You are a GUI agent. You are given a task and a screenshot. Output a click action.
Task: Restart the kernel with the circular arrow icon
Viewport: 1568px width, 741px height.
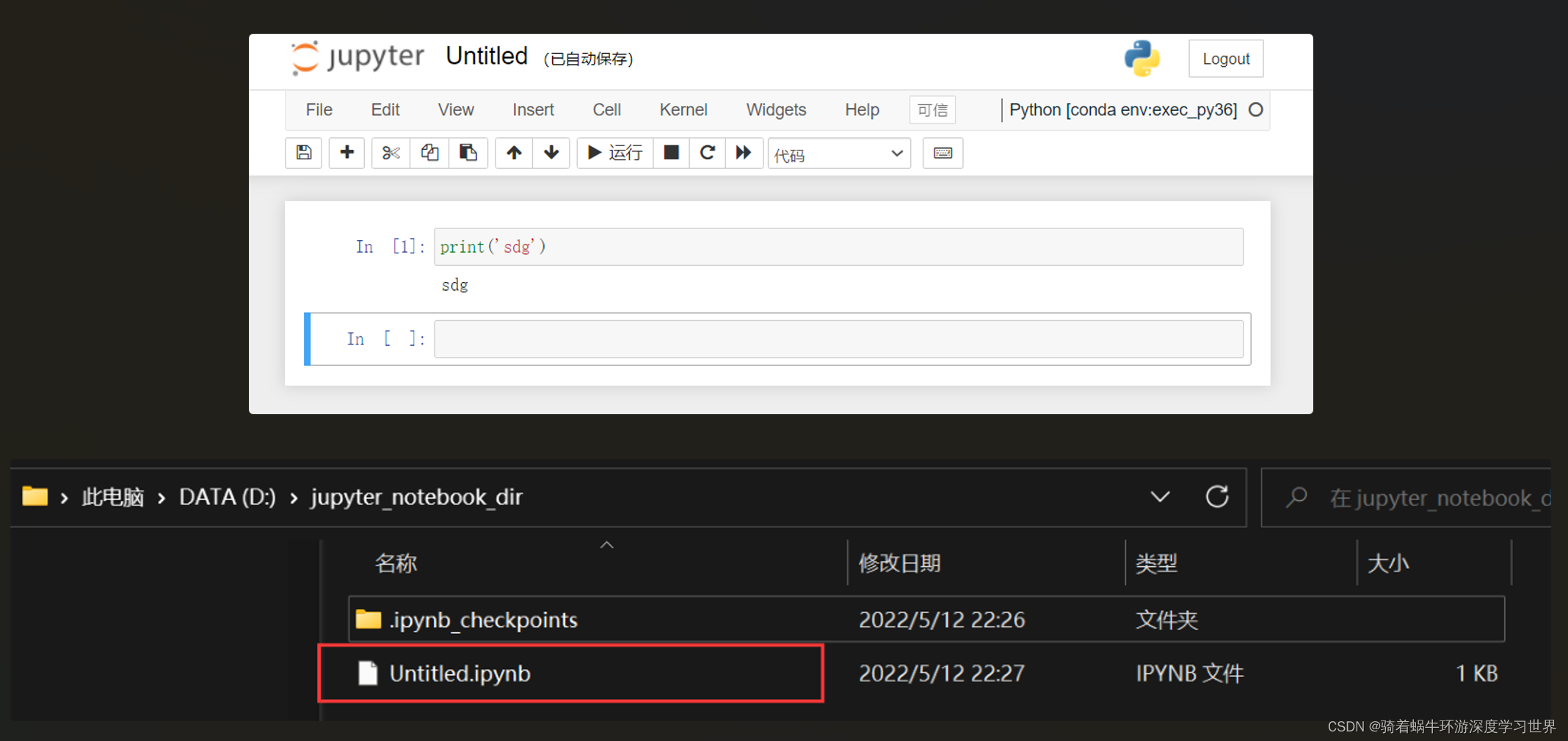(707, 153)
